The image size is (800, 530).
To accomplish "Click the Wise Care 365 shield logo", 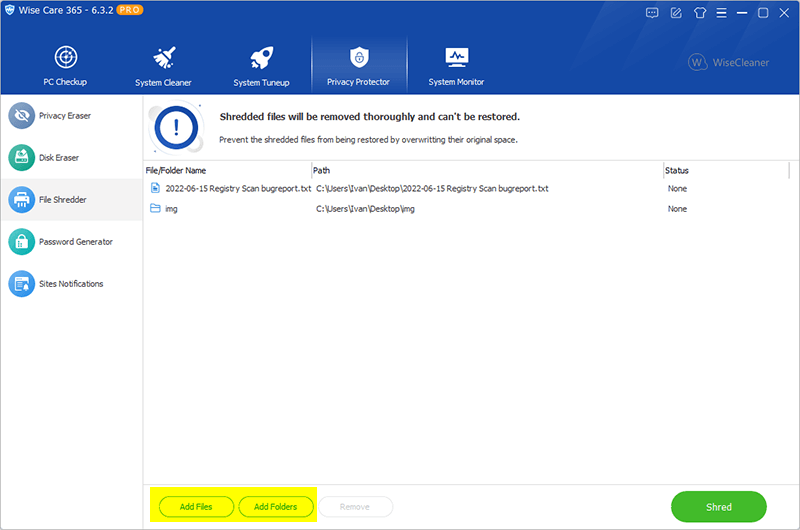I will coord(10,10).
